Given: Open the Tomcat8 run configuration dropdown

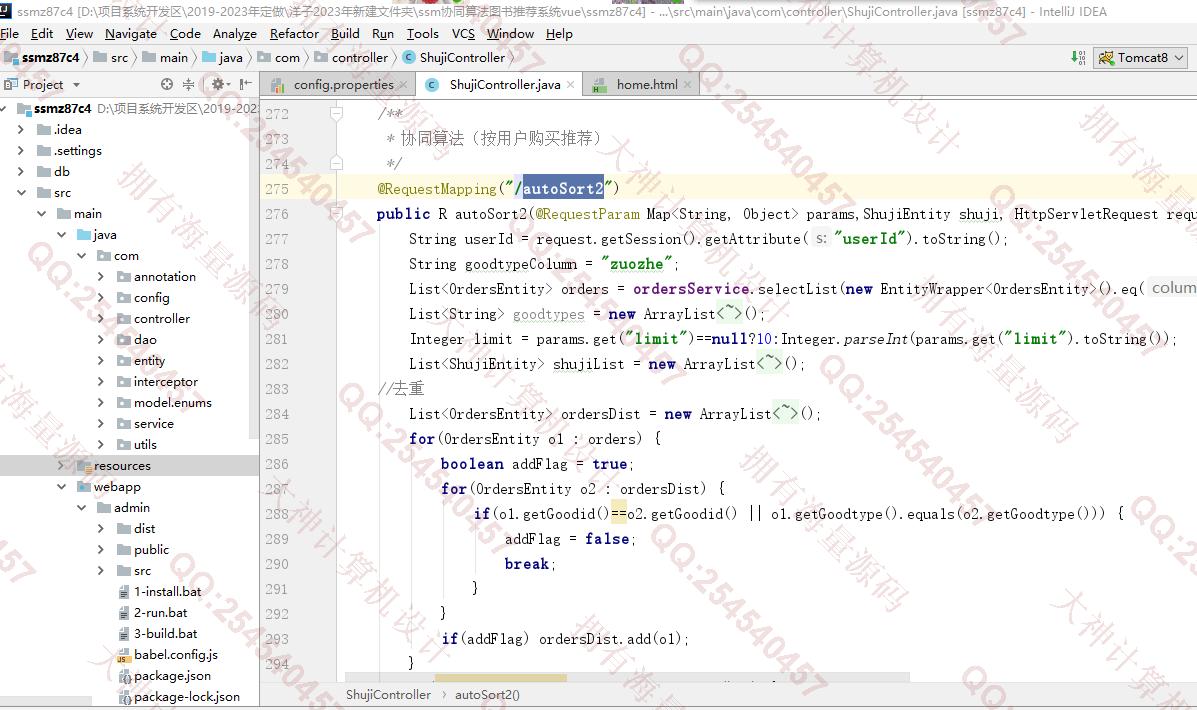Looking at the screenshot, I should (x=1141, y=57).
